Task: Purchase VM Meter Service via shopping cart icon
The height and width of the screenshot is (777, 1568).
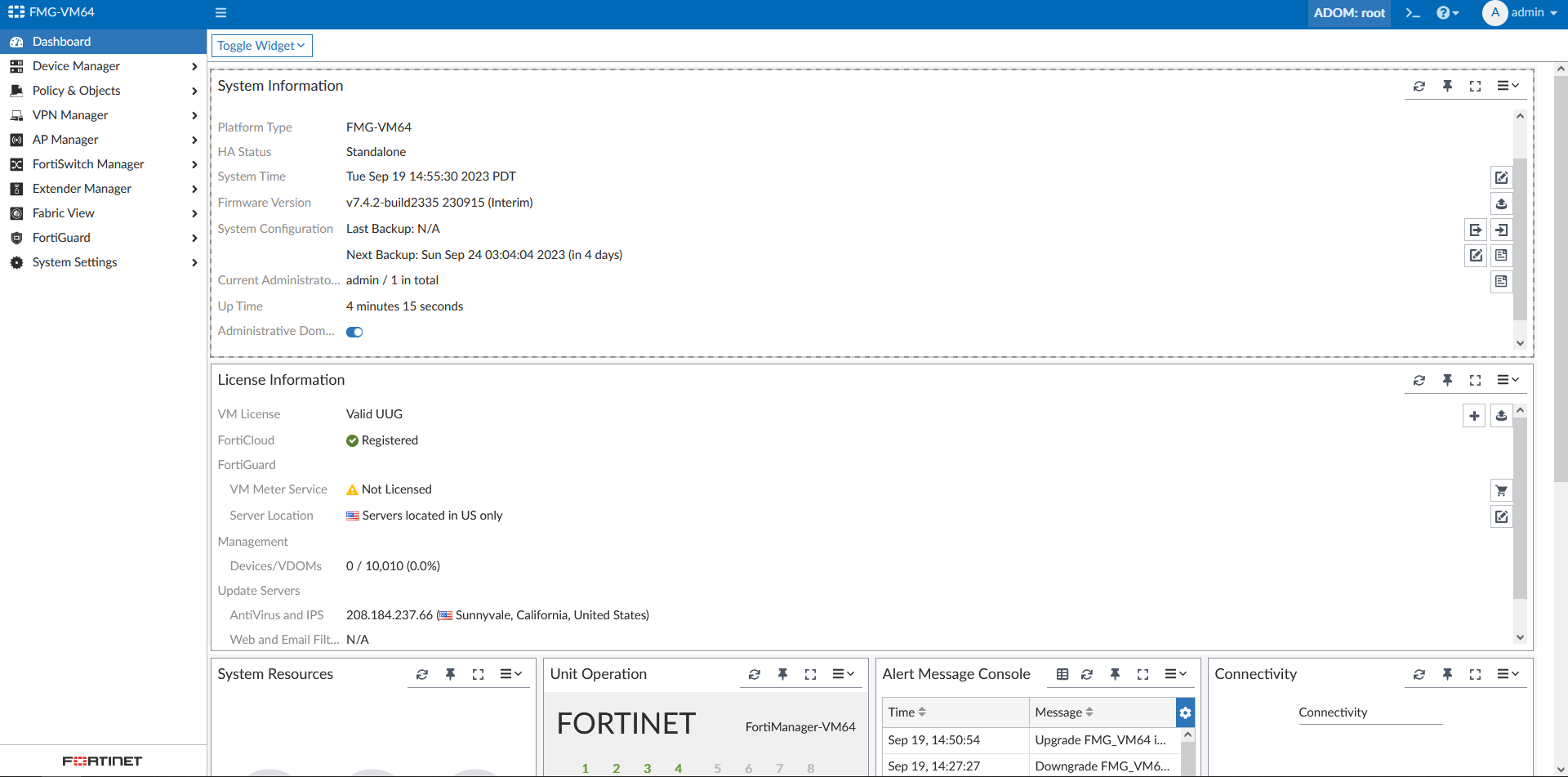Action: (1502, 490)
